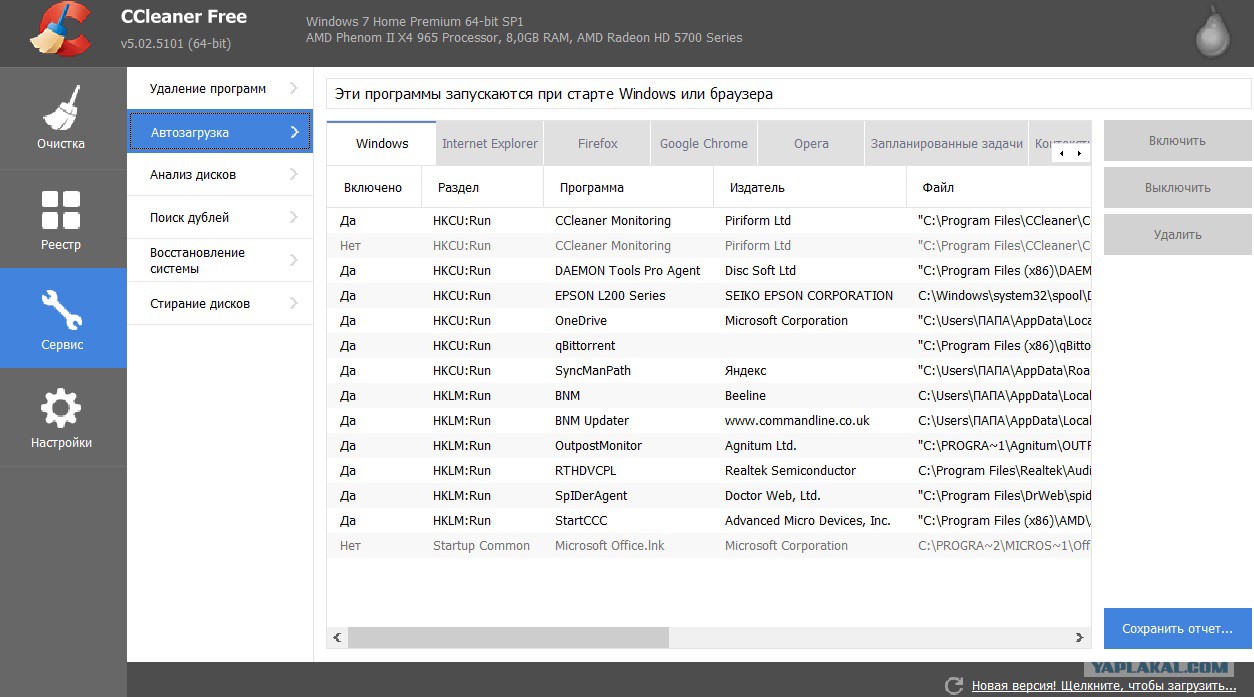
Task: Switch to the Internet Explorer tab
Action: click(490, 143)
